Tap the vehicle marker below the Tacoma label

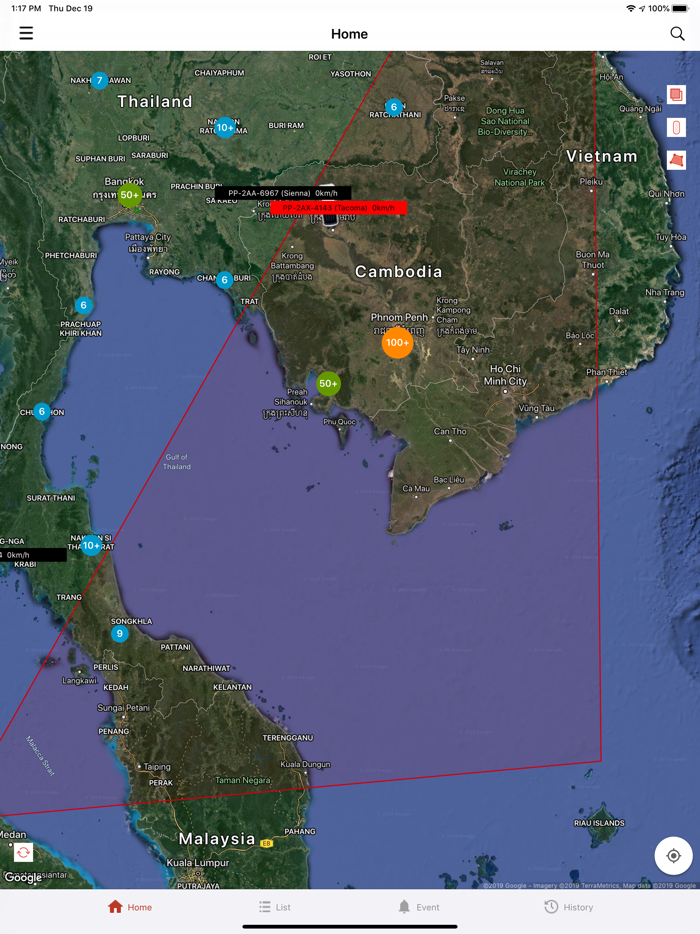click(x=329, y=220)
